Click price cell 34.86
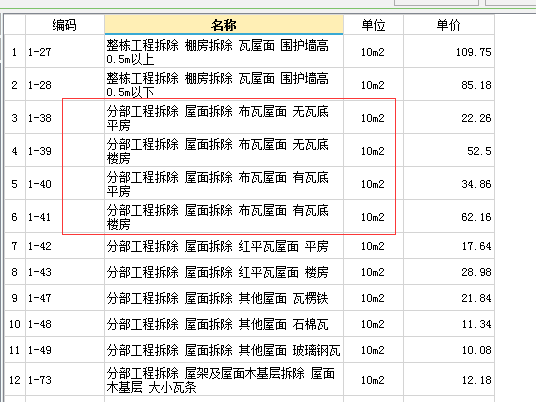Viewport: 536px width, 402px height. [449, 184]
